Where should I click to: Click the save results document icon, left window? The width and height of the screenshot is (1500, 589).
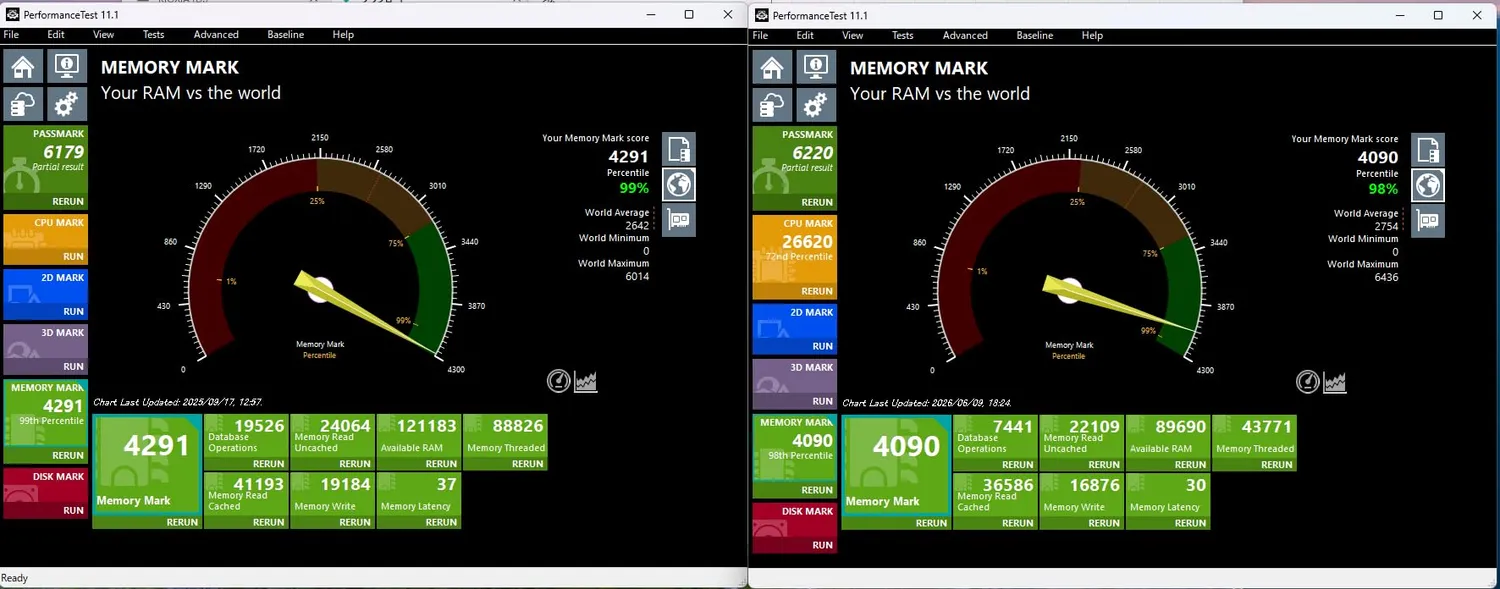tap(679, 149)
